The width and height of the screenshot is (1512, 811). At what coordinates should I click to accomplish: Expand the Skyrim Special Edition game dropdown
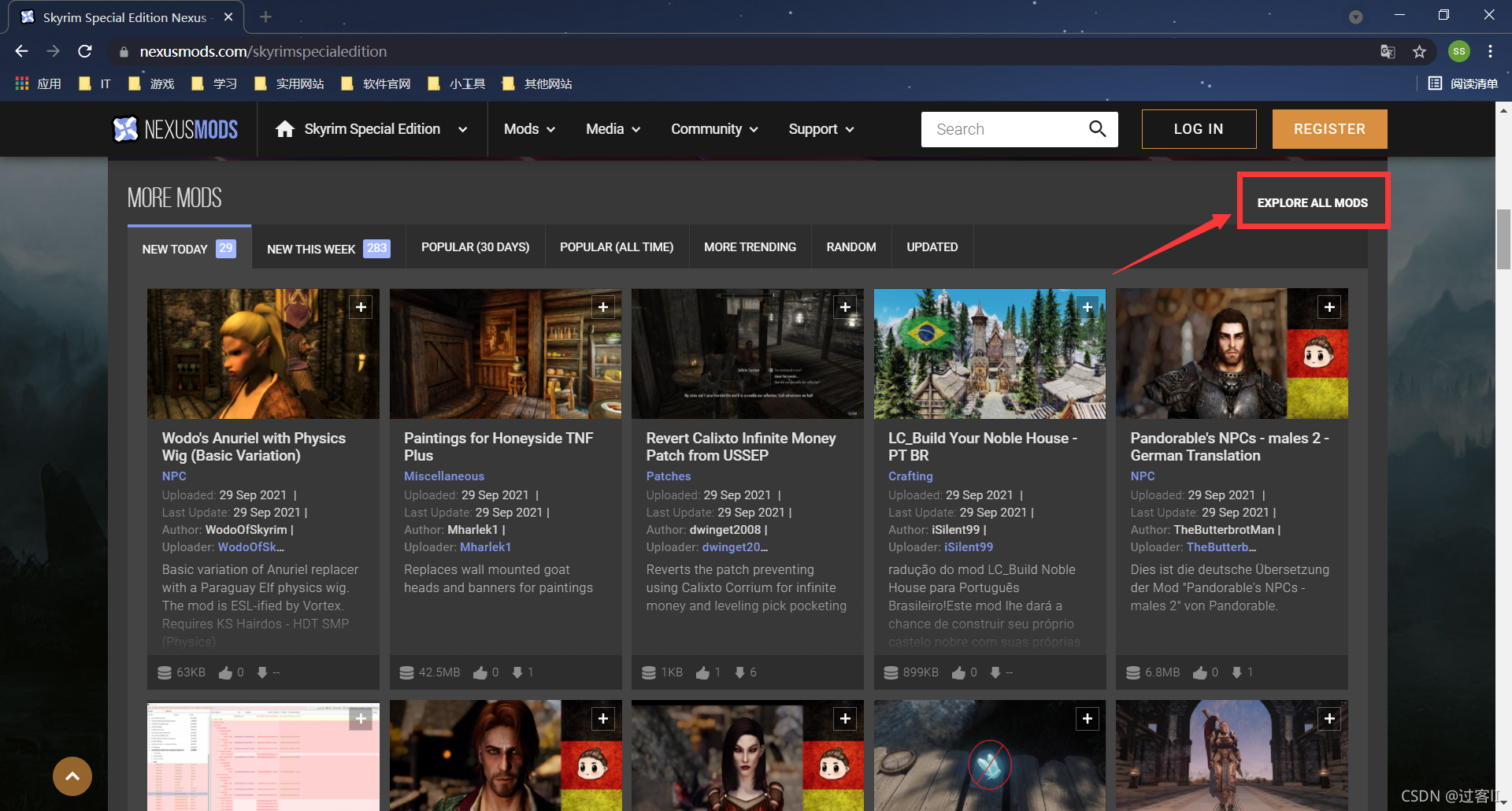462,129
